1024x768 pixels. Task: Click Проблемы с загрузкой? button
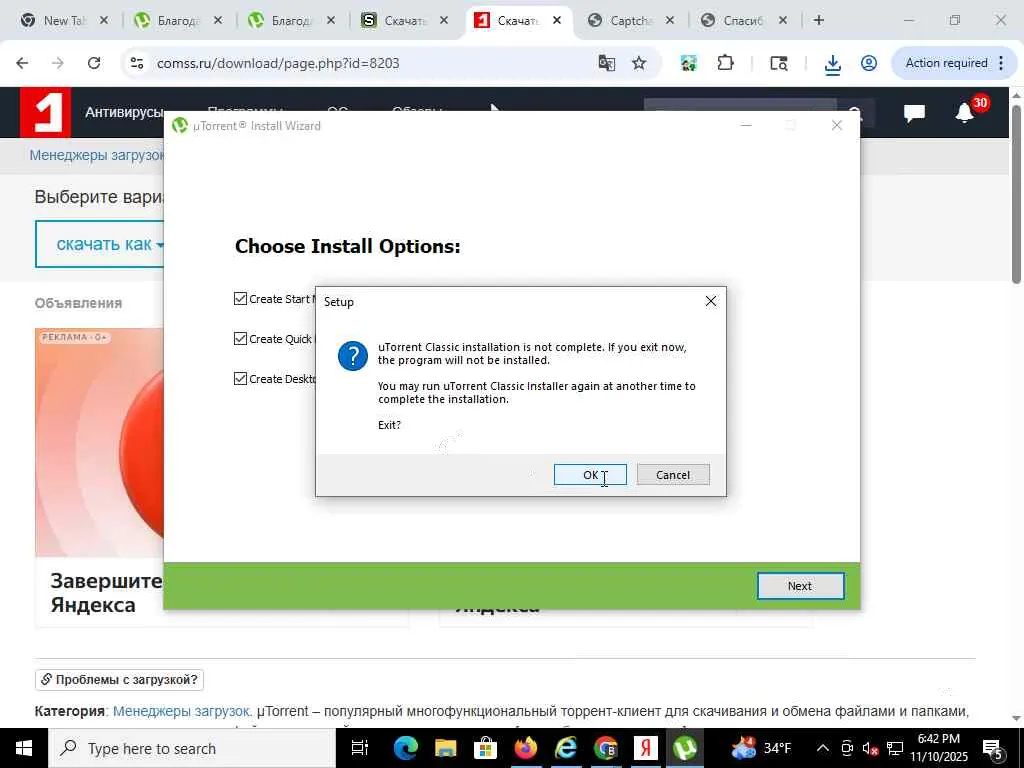click(x=120, y=680)
